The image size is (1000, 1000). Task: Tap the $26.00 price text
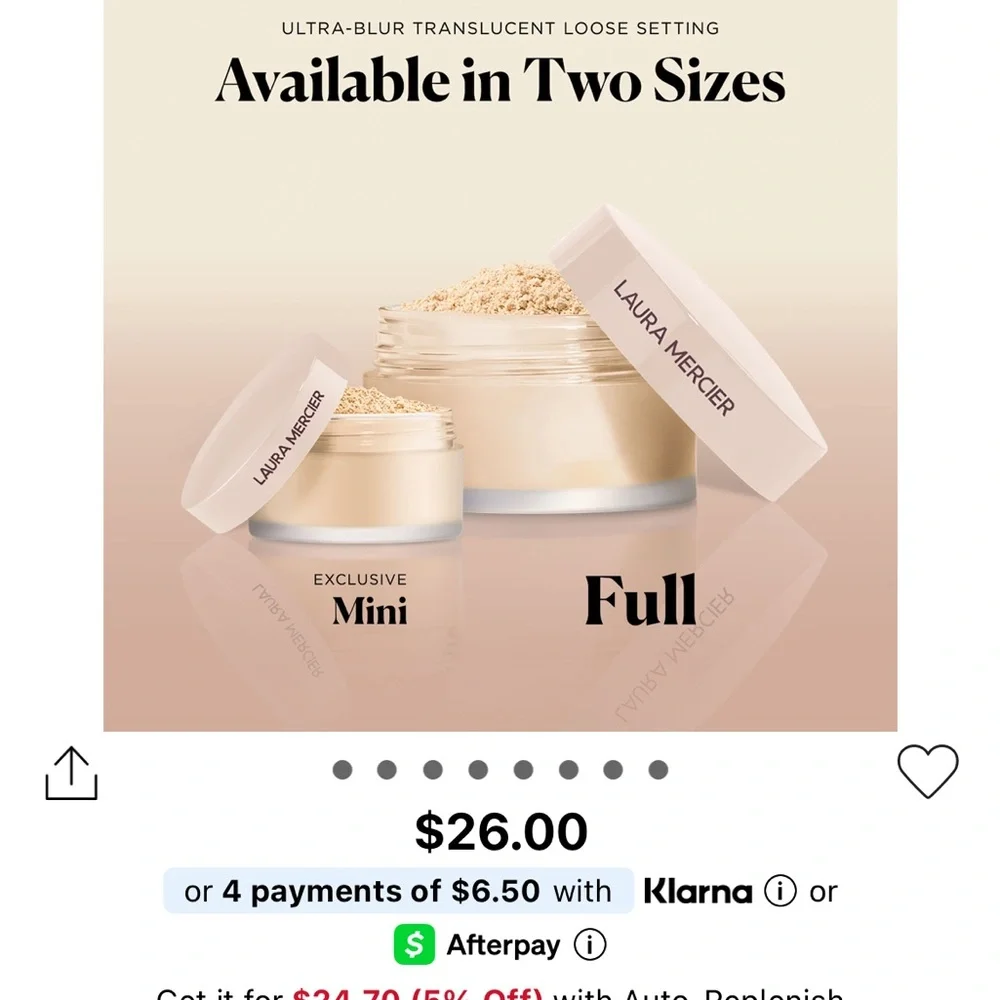[501, 832]
